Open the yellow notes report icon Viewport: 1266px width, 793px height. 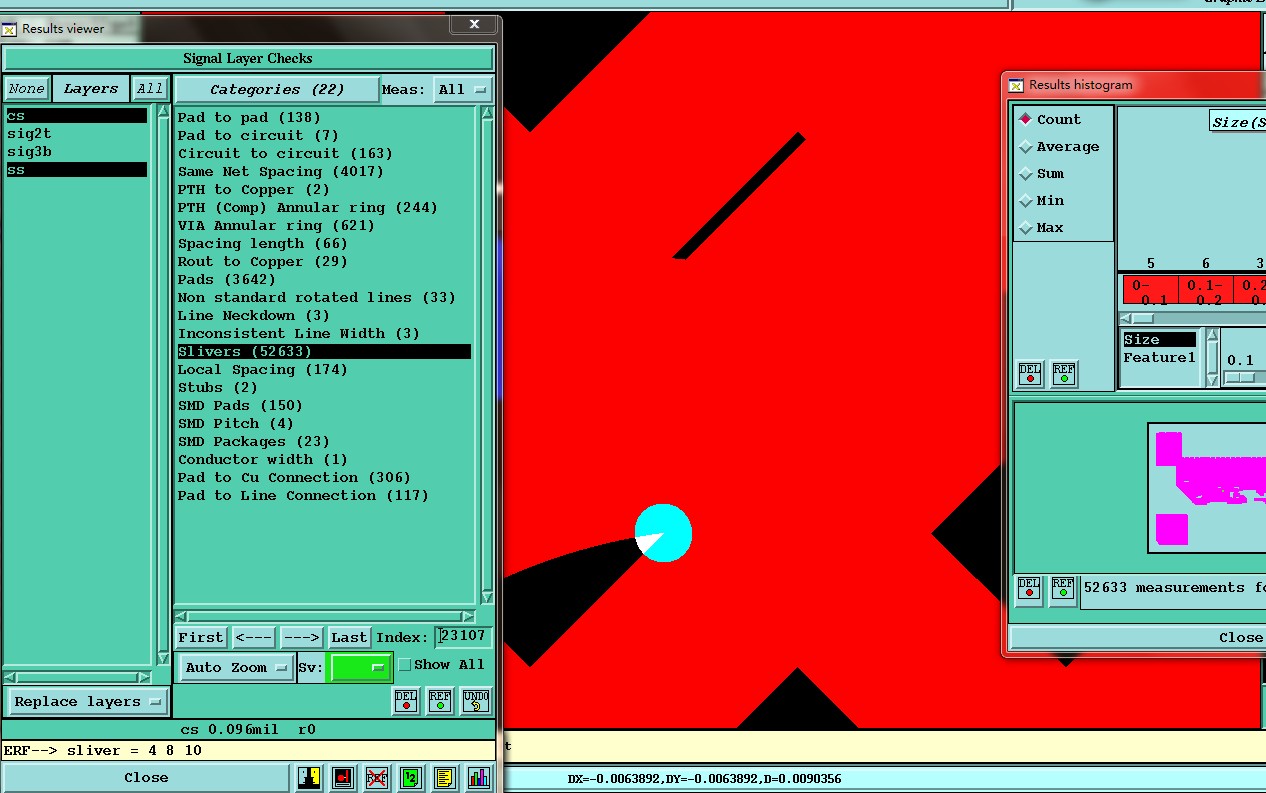click(x=445, y=777)
